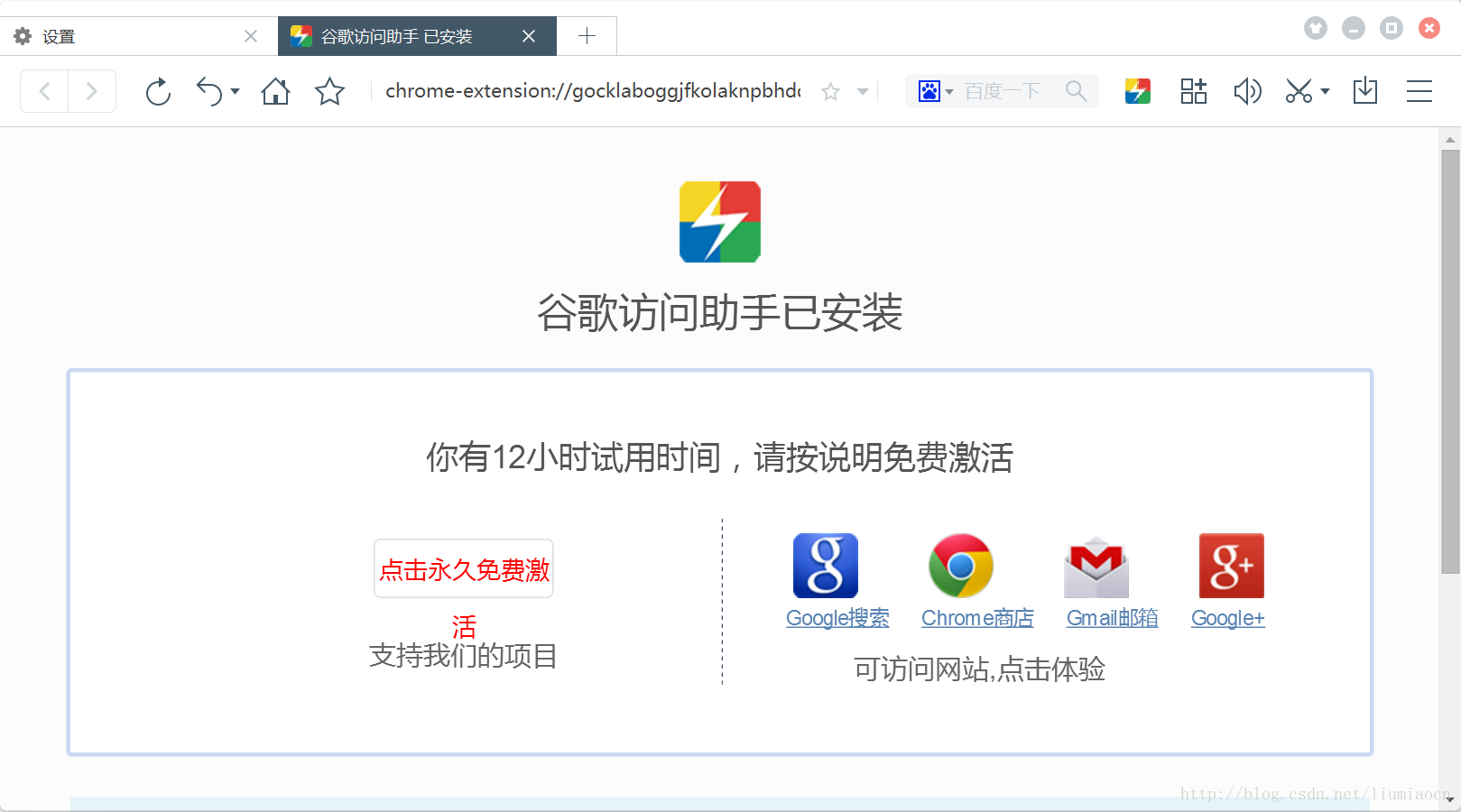Viewport: 1461px width, 812px height.
Task: Select the Baidu search engine icon
Action: (929, 91)
